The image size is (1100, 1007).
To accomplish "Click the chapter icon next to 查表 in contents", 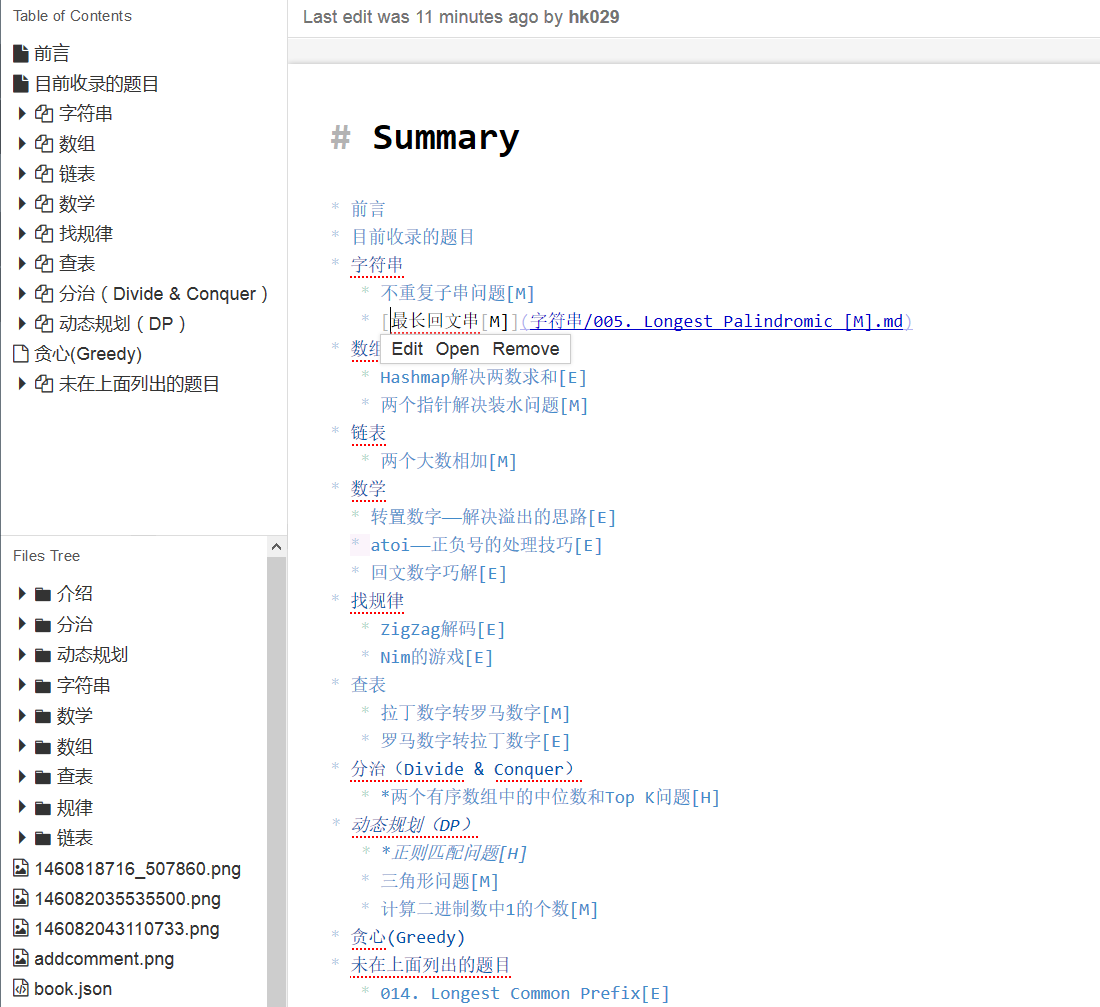I will click(x=43, y=264).
